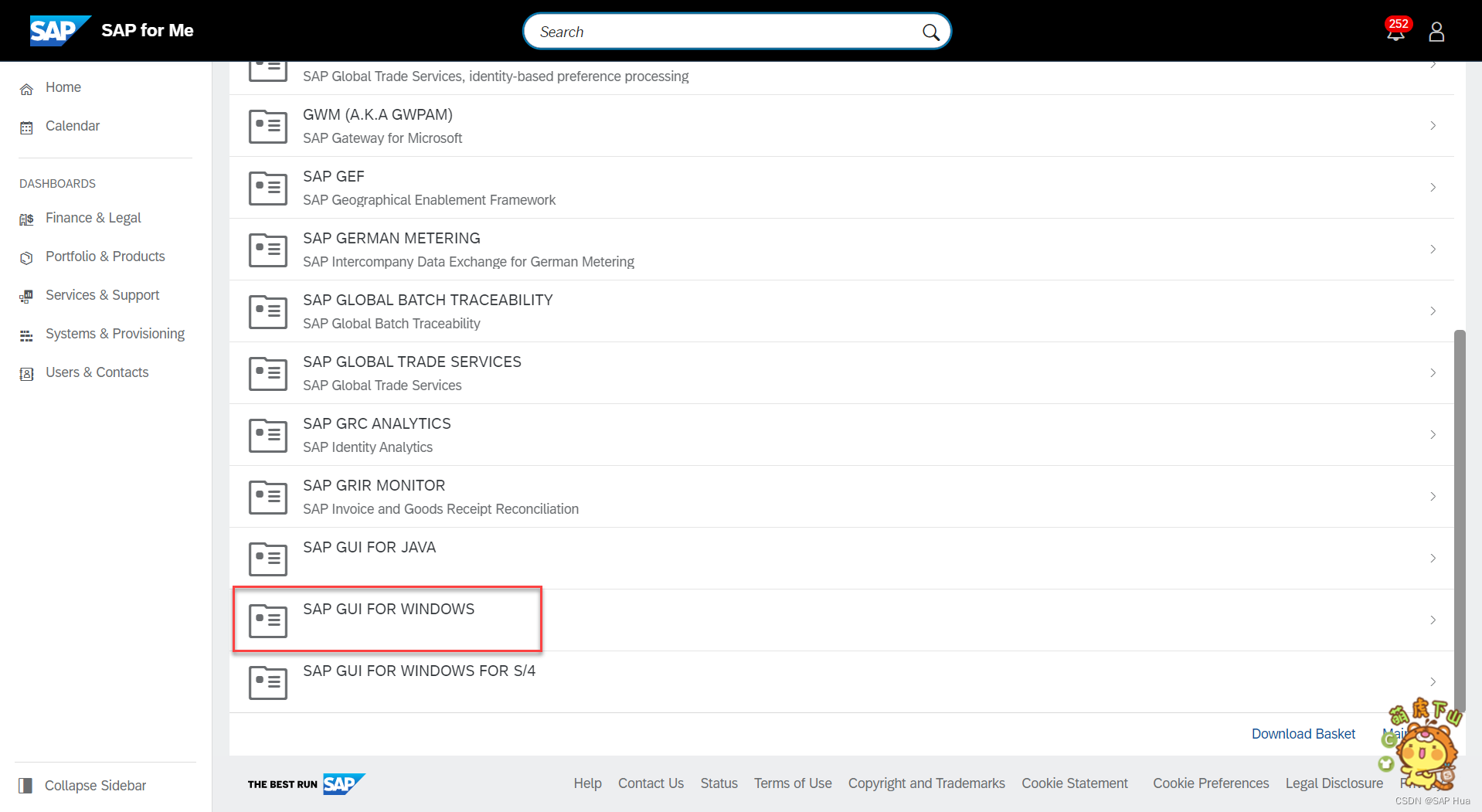Click folder icon for SAP GUI FOR JAVA

268,559
